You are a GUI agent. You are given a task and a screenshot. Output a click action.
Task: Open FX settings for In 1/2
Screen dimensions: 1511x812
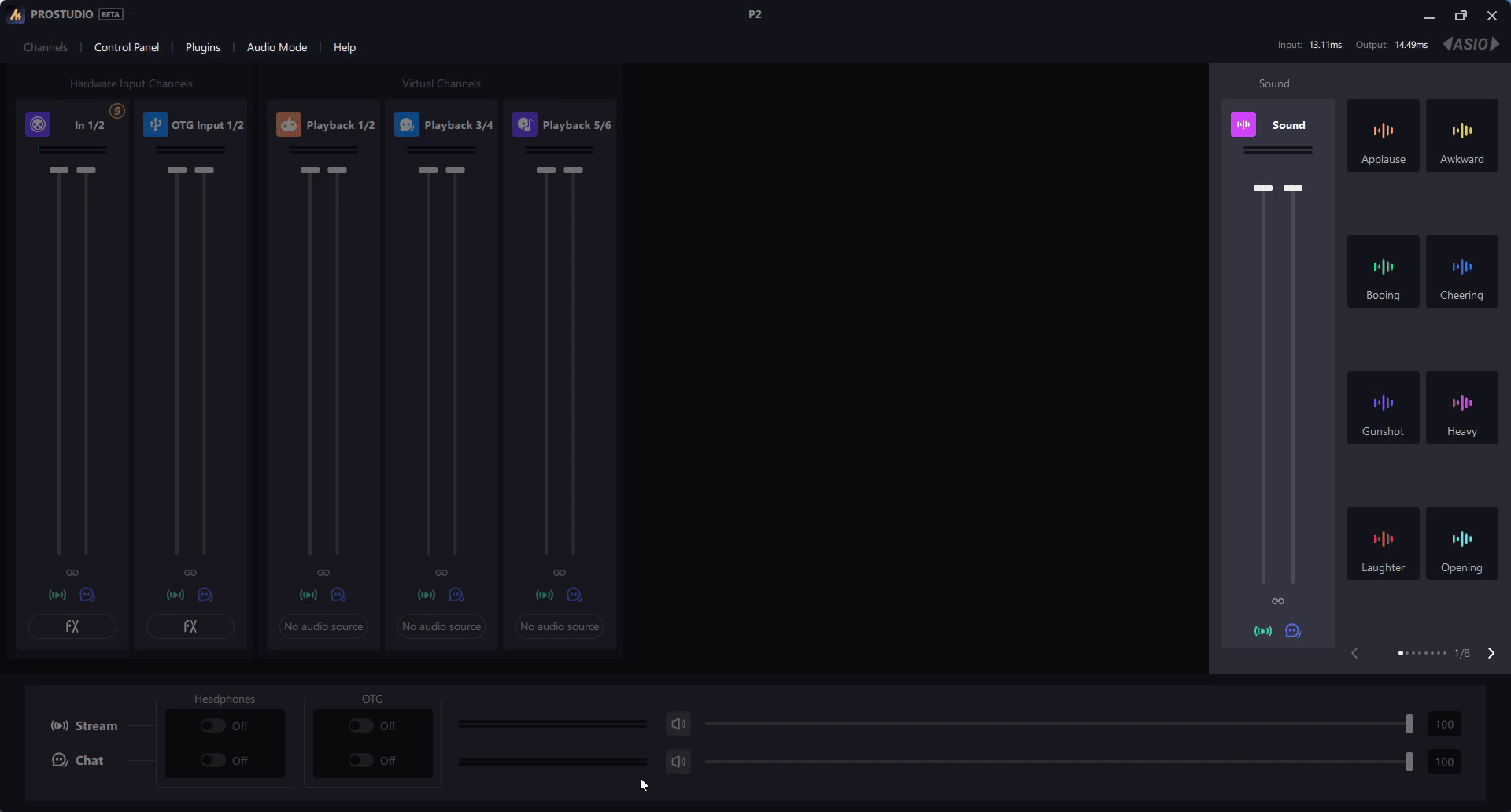[72, 626]
